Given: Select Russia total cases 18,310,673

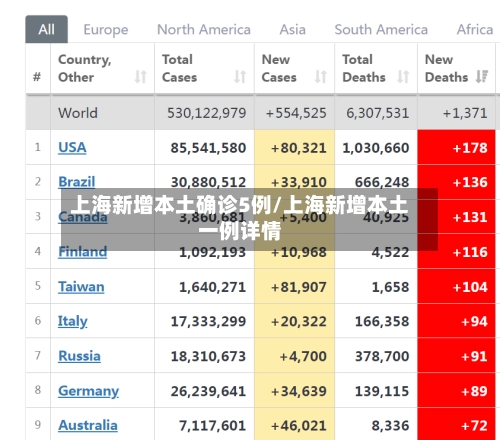Looking at the screenshot, I should [208, 356].
